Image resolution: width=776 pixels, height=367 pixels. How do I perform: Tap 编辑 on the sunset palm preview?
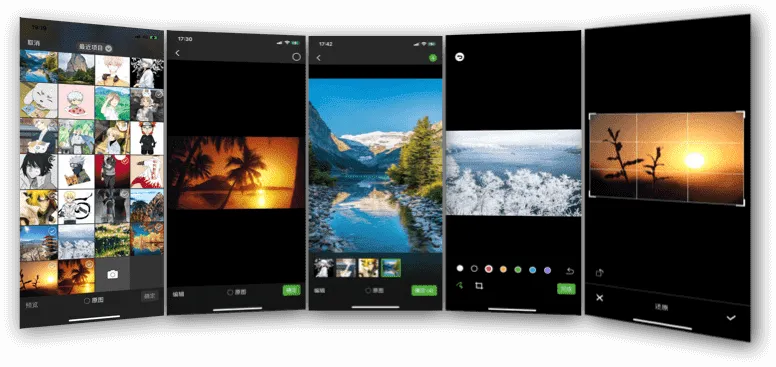[178, 294]
